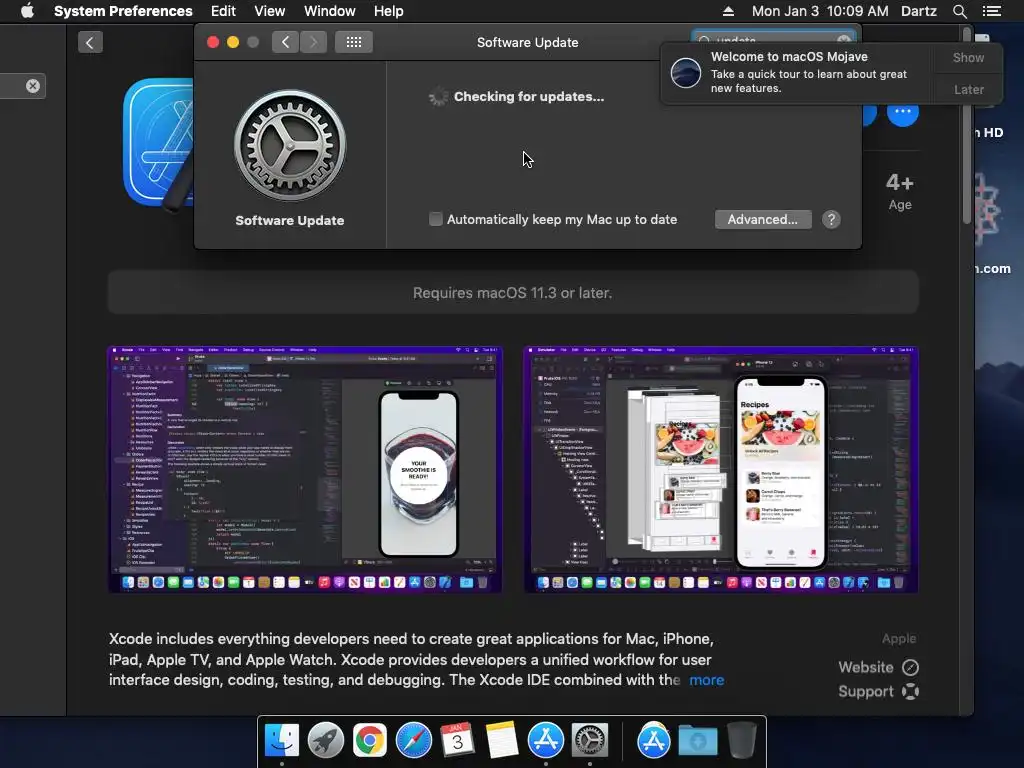Open Calendar from the Dock
Screen dimensions: 1024x768
pos(458,741)
